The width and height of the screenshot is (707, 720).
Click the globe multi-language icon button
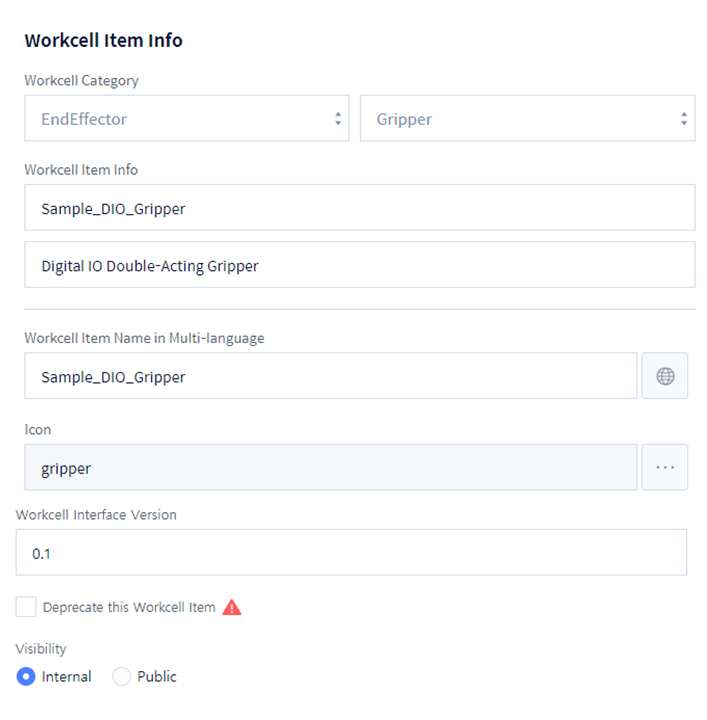tap(665, 376)
